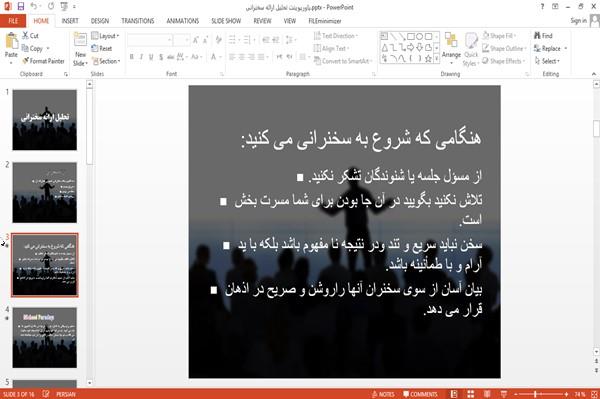600x399 pixels.
Task: Click the Format Painter brush
Action: click(43, 61)
